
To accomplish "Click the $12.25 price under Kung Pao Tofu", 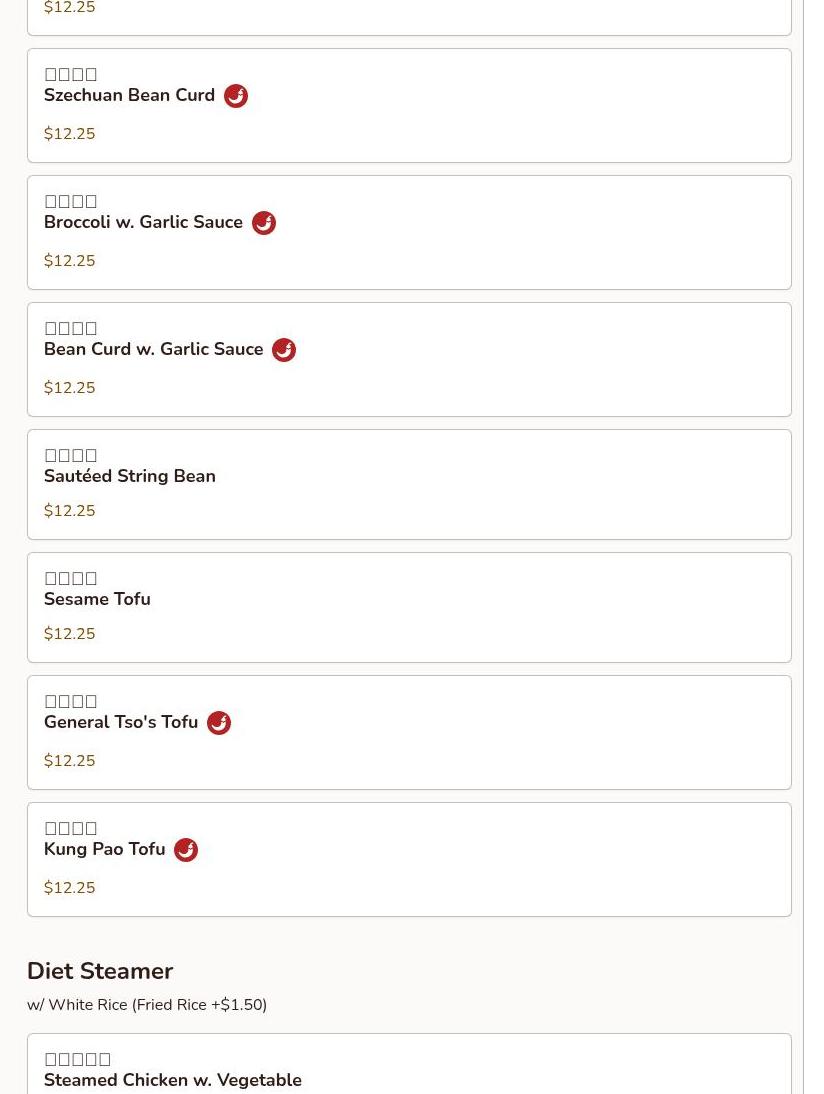I will point(70,888).
